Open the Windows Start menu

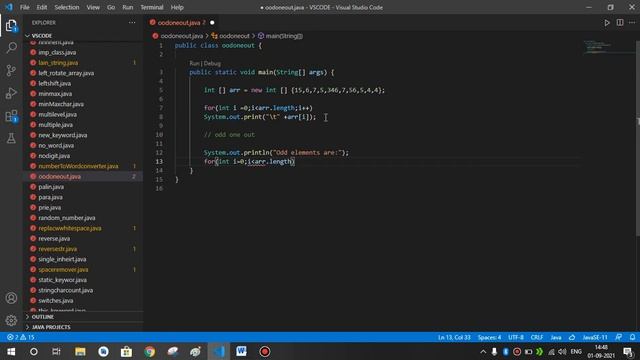point(11,351)
